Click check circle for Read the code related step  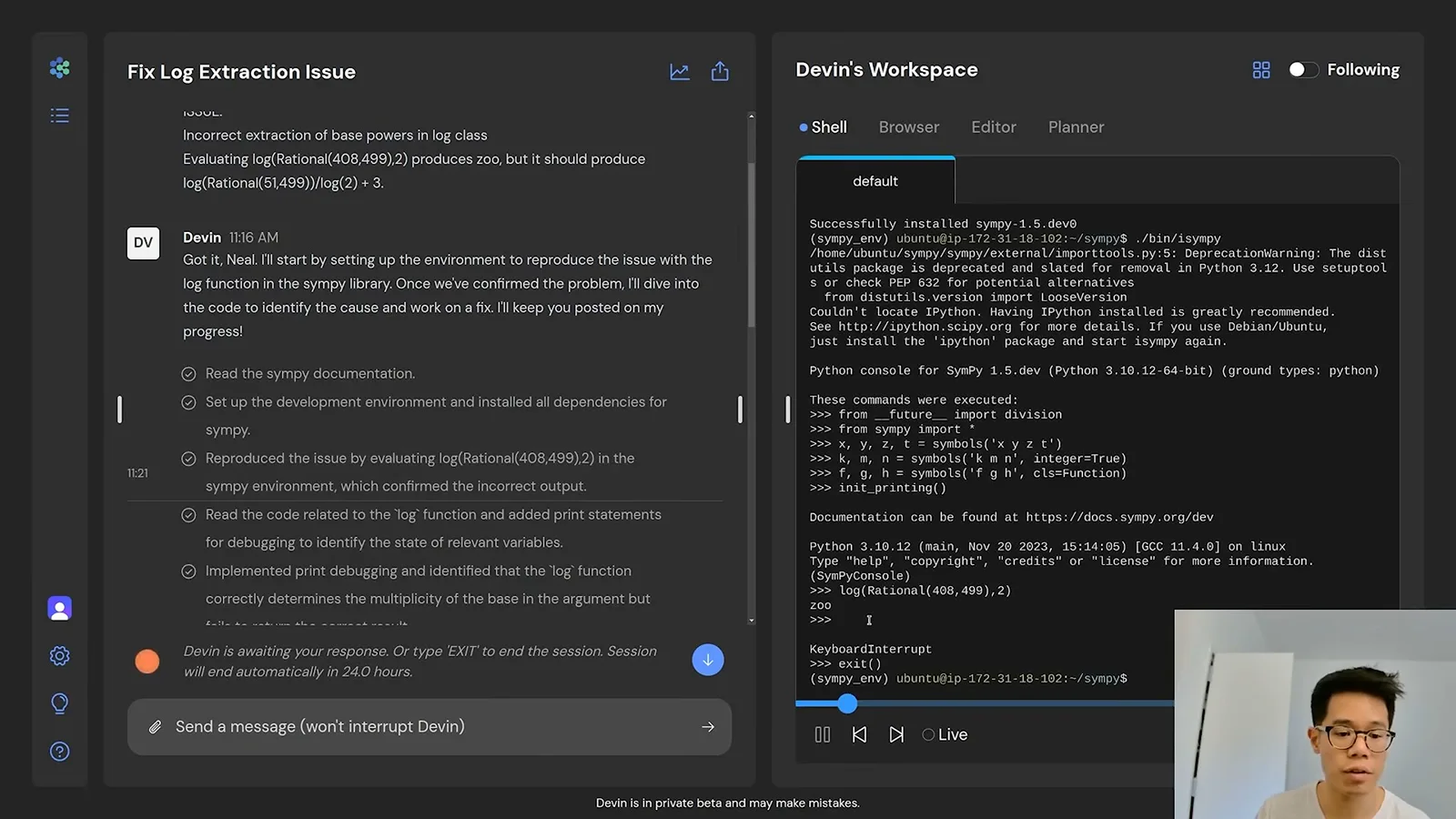[x=188, y=515]
